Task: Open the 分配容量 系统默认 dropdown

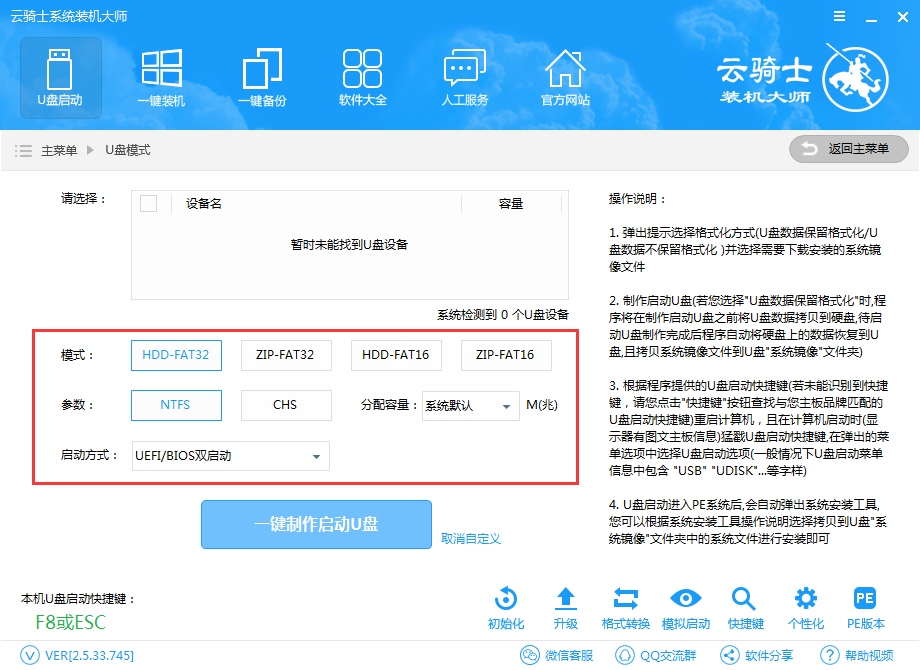Action: coord(471,406)
